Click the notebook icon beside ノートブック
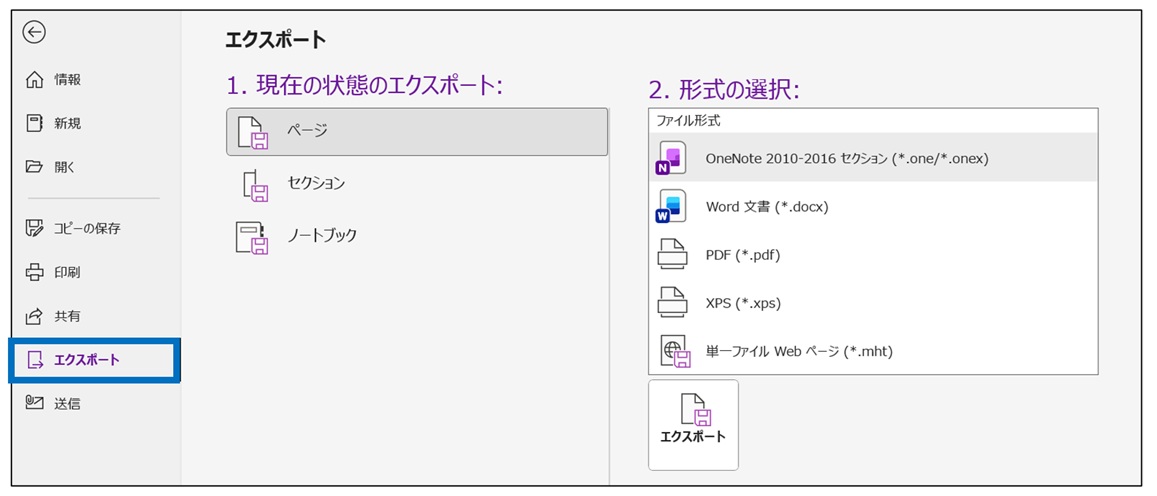1157x496 pixels. (252, 238)
